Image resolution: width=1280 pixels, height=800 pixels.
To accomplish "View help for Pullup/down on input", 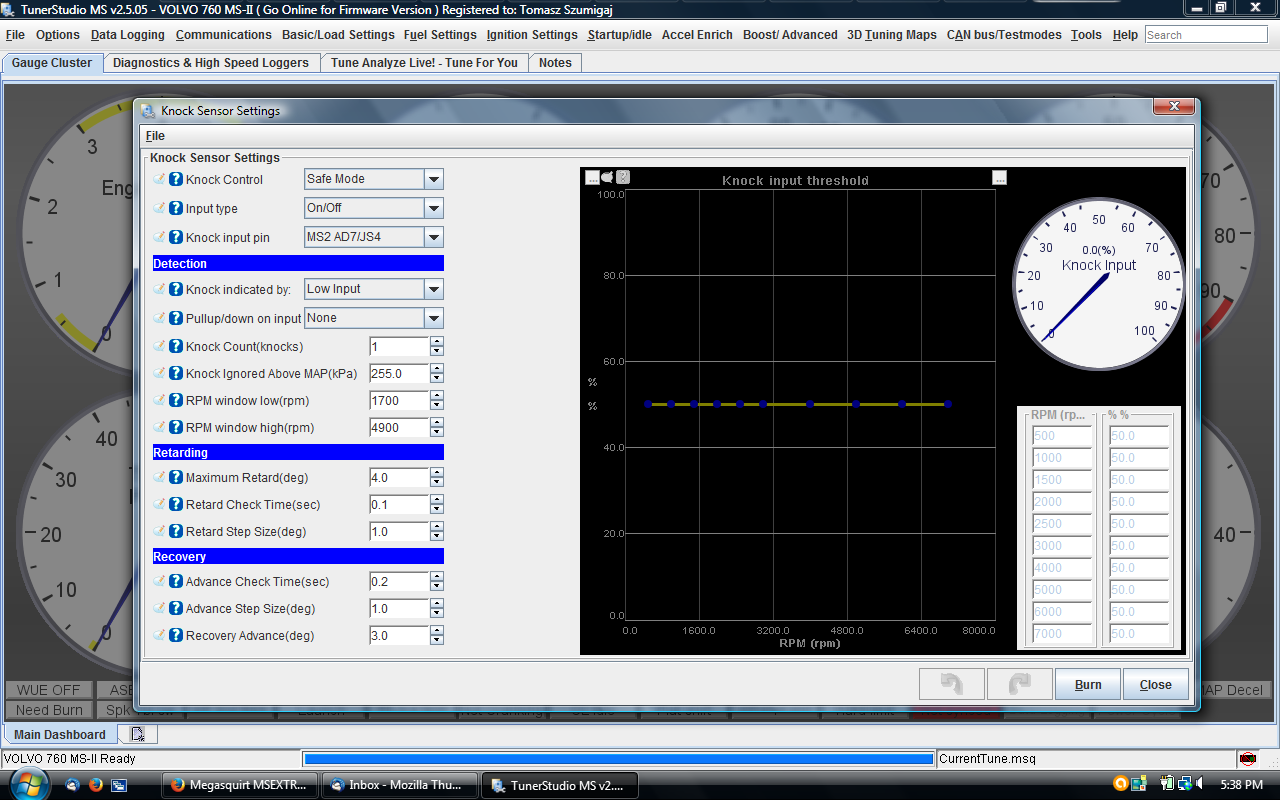I will (176, 319).
